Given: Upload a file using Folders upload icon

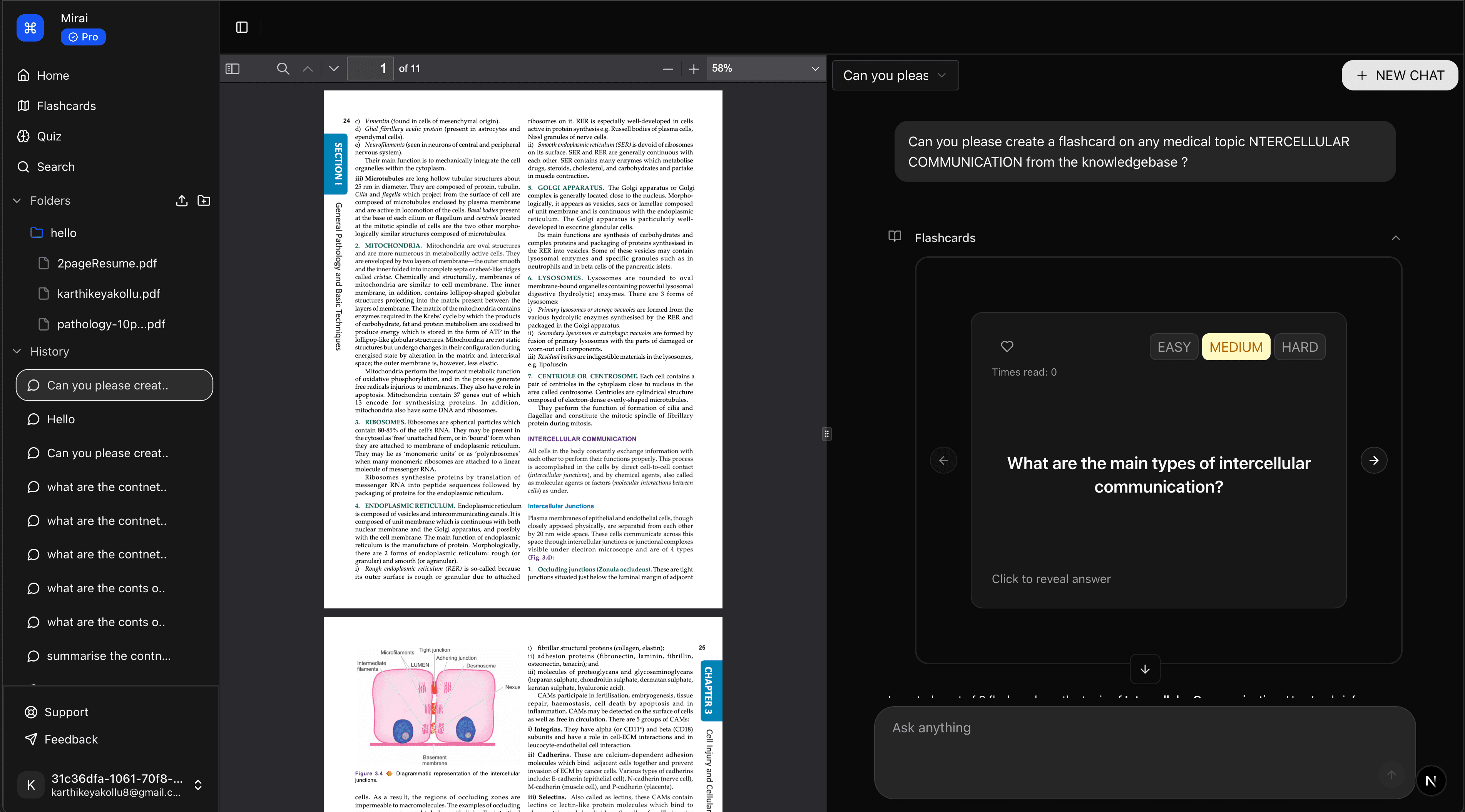Looking at the screenshot, I should pyautogui.click(x=181, y=201).
